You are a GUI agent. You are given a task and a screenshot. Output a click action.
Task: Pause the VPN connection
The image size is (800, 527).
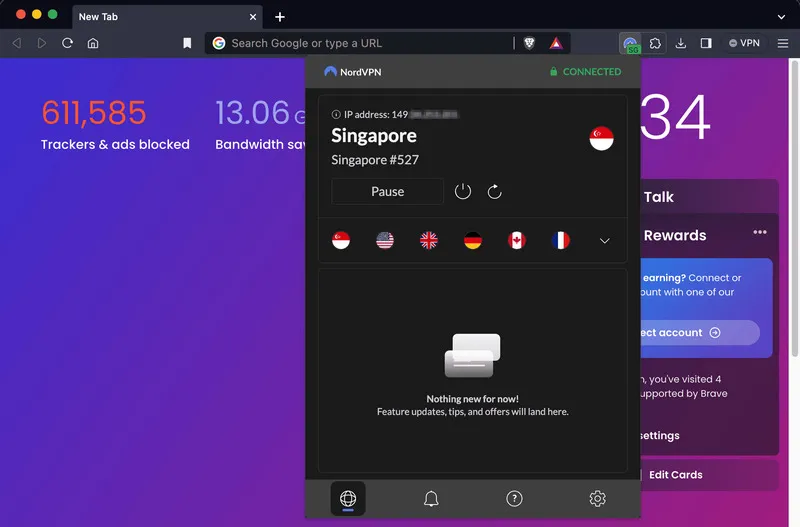[387, 191]
